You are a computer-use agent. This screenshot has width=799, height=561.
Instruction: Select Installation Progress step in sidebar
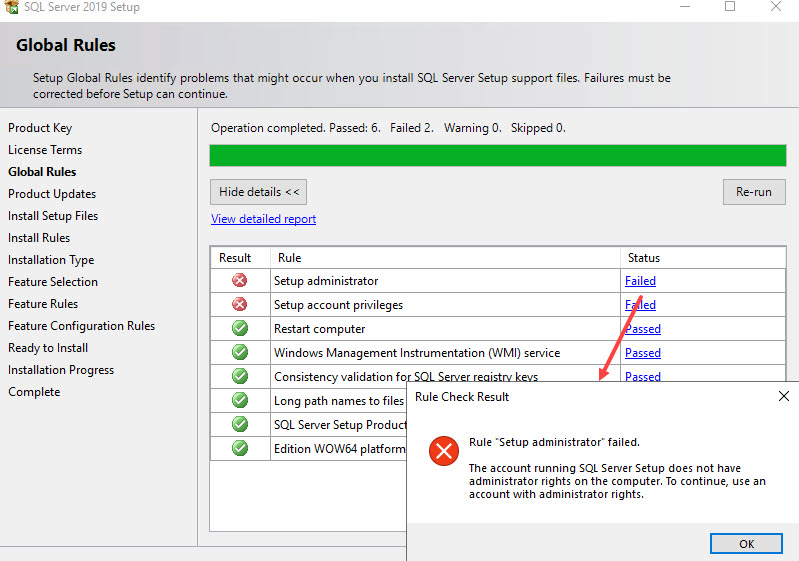(61, 370)
